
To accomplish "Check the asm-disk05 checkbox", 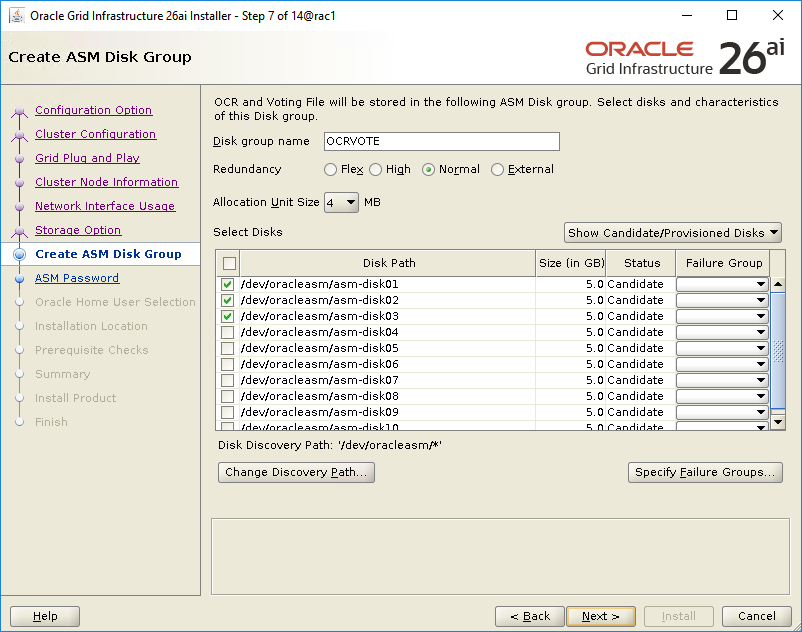I will coord(228,348).
